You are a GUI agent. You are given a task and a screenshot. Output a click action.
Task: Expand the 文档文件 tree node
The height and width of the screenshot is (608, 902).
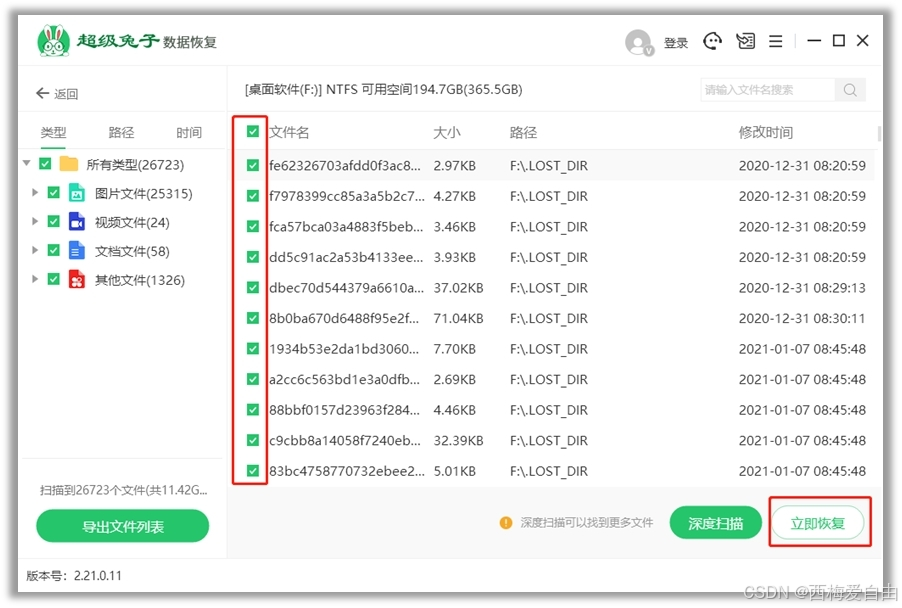point(35,250)
